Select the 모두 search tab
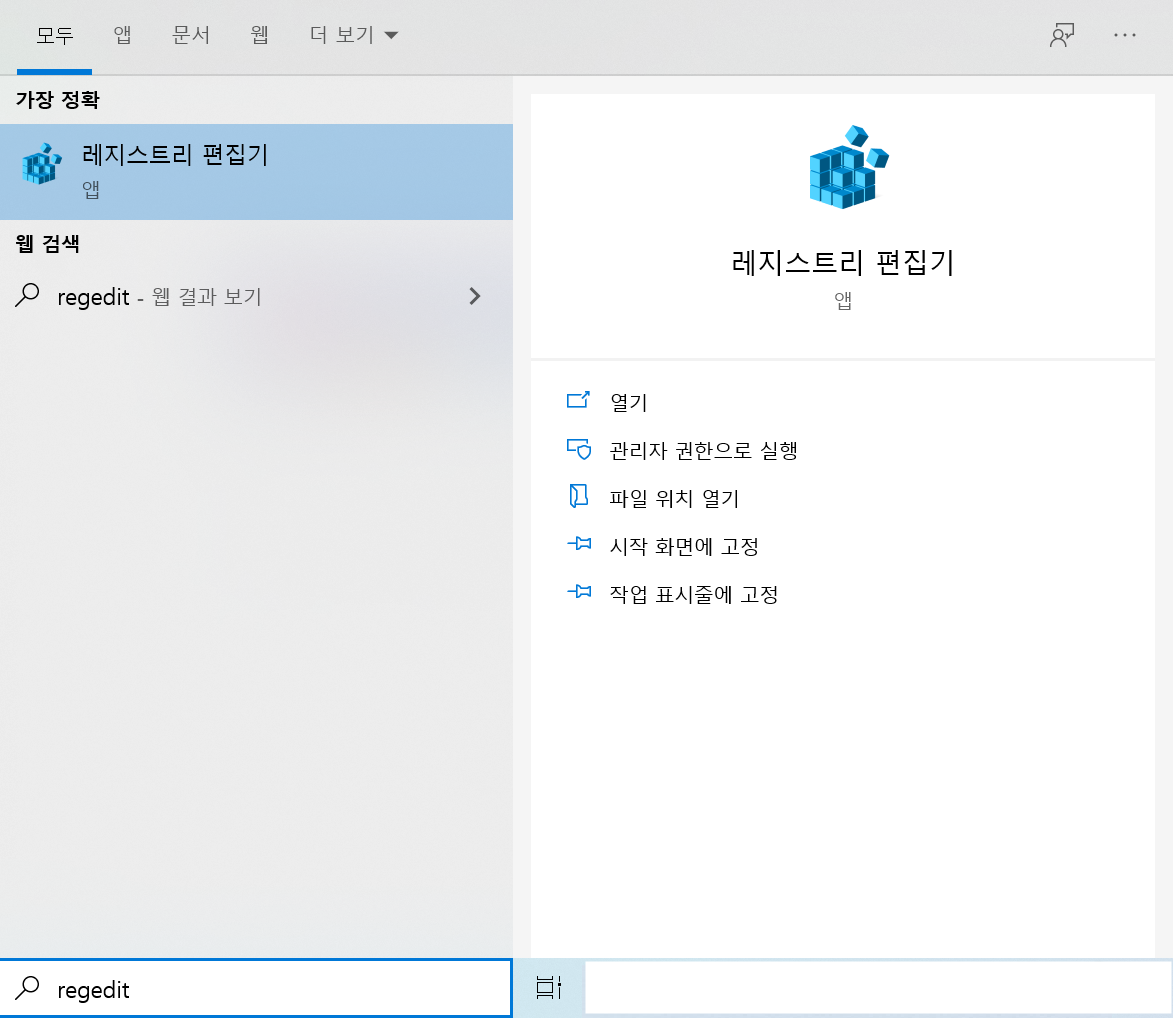 click(x=55, y=35)
